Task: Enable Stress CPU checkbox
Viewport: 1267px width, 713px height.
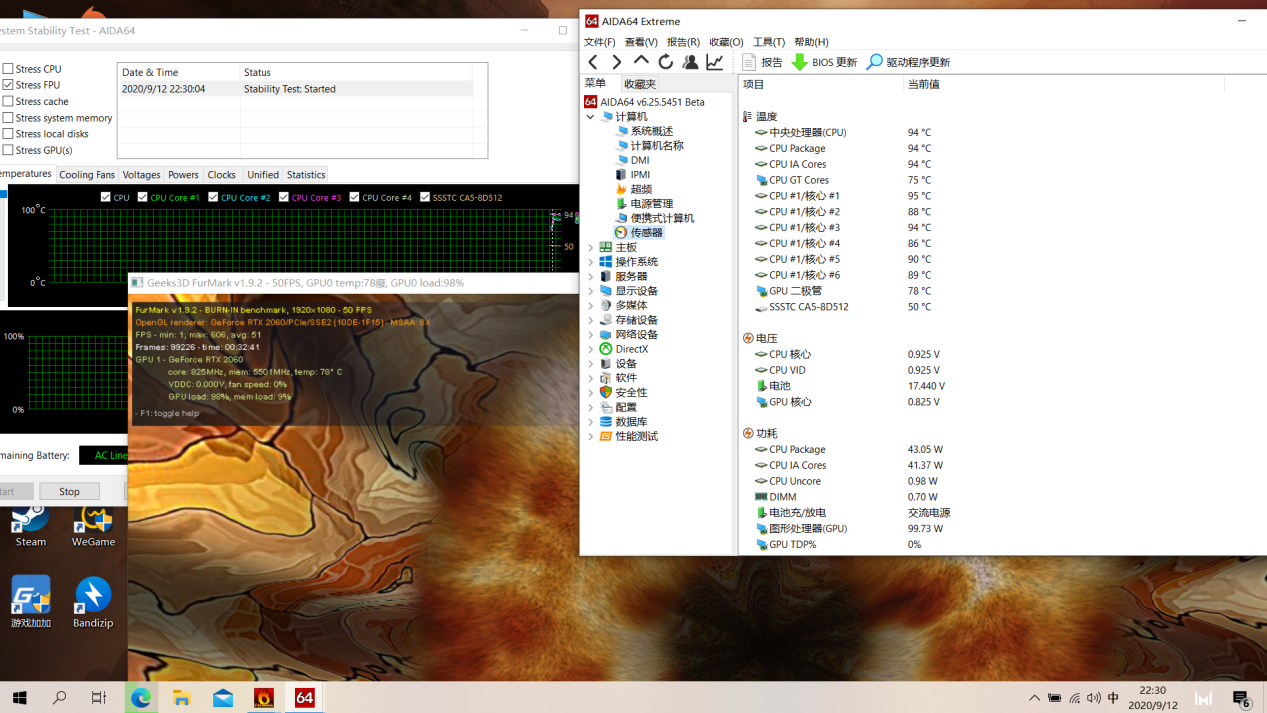Action: tap(8, 69)
